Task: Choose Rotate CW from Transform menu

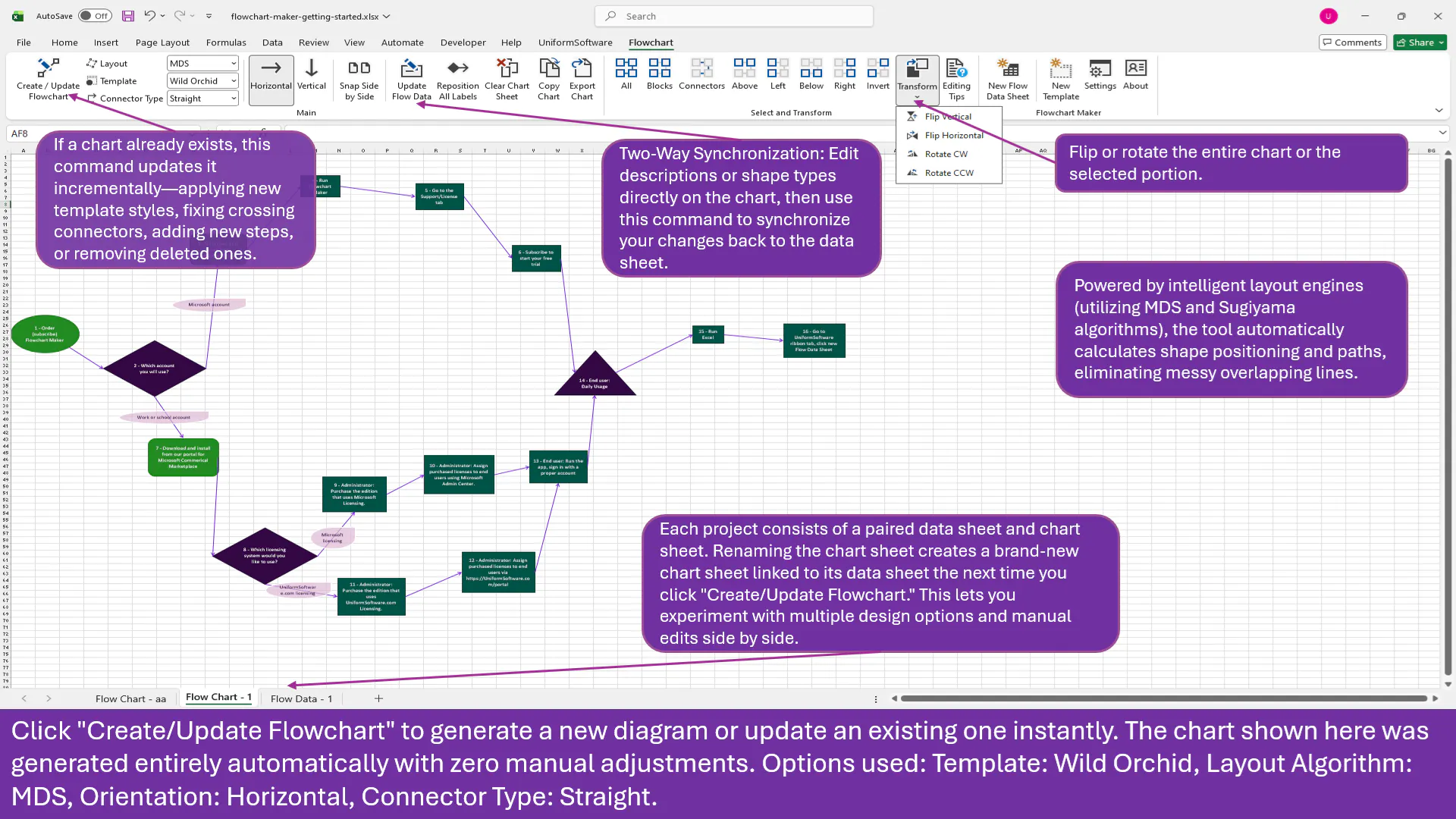Action: point(948,154)
